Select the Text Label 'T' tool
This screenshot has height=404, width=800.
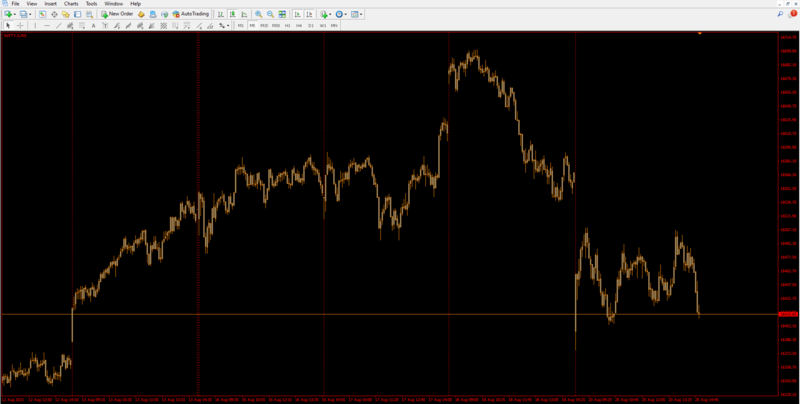coord(105,26)
